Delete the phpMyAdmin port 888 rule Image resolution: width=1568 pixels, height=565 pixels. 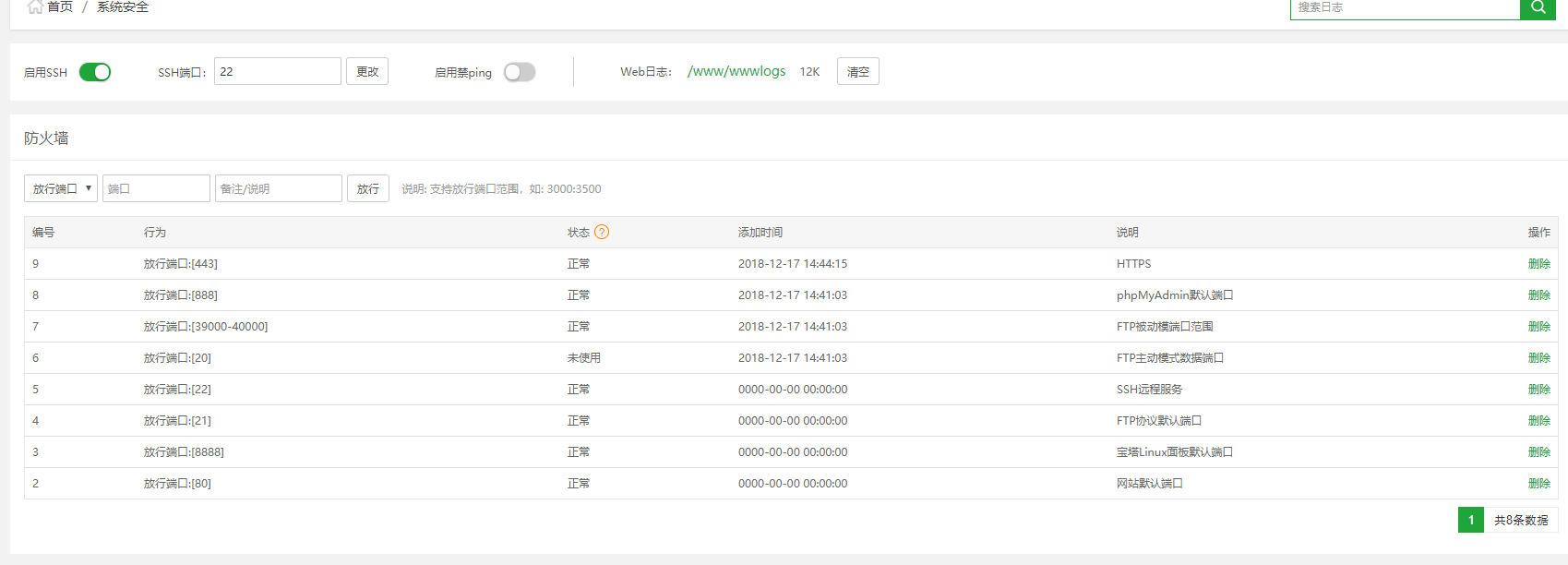coord(1539,295)
